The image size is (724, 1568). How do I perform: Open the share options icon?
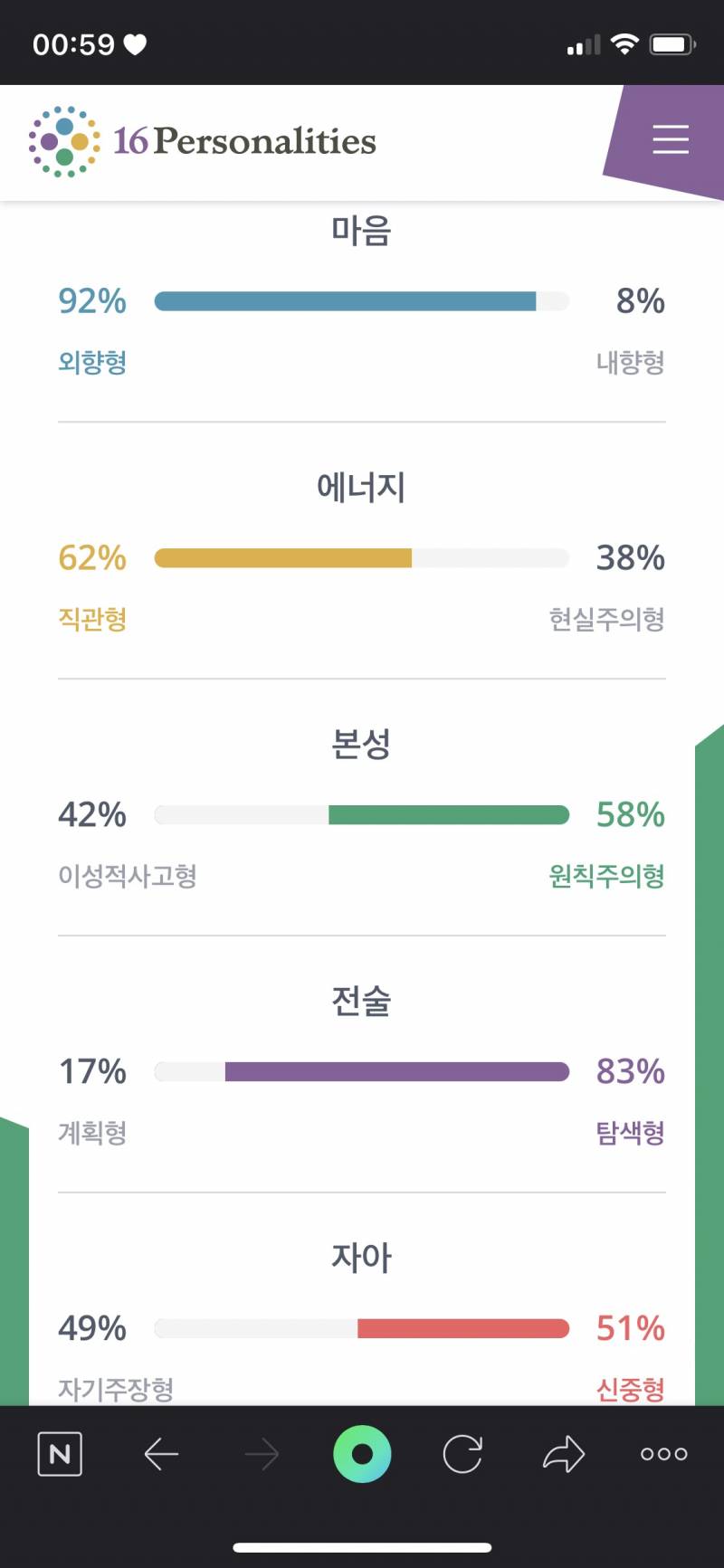[565, 1454]
